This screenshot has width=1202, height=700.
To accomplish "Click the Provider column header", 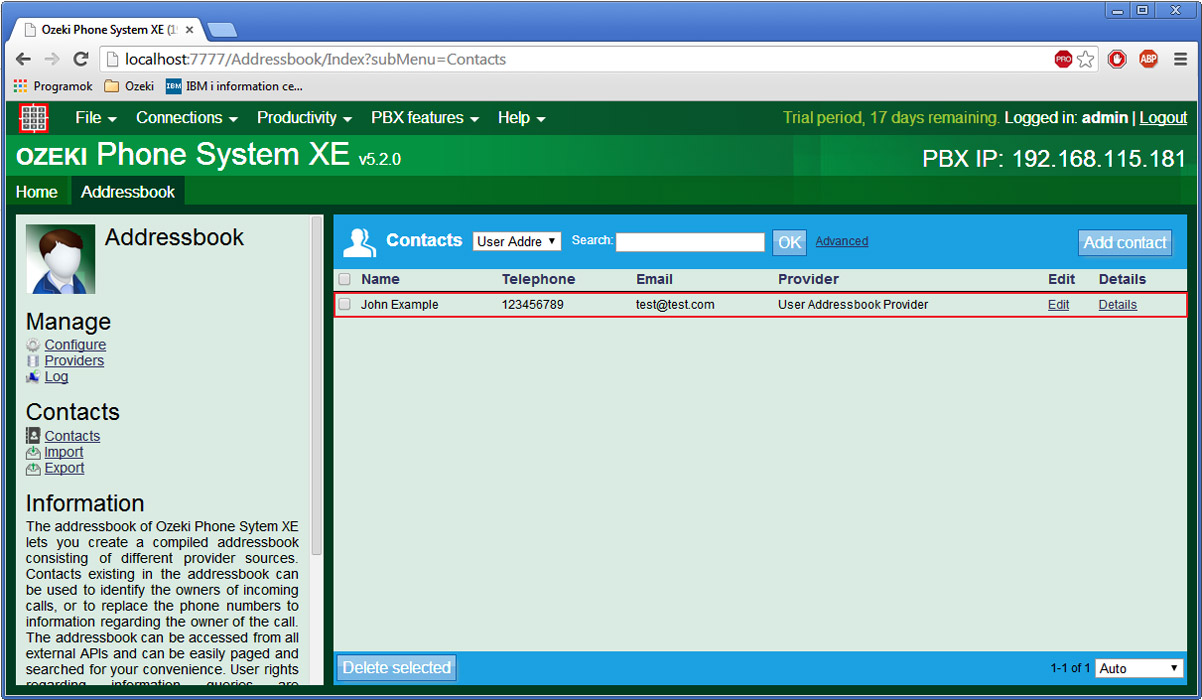I will pos(808,279).
